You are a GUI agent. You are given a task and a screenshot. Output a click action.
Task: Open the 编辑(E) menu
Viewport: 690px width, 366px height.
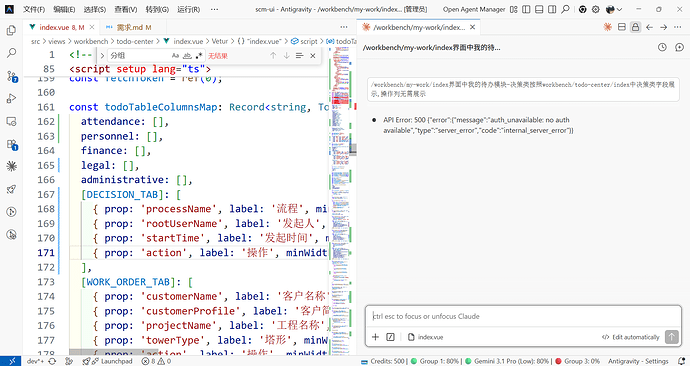point(64,9)
